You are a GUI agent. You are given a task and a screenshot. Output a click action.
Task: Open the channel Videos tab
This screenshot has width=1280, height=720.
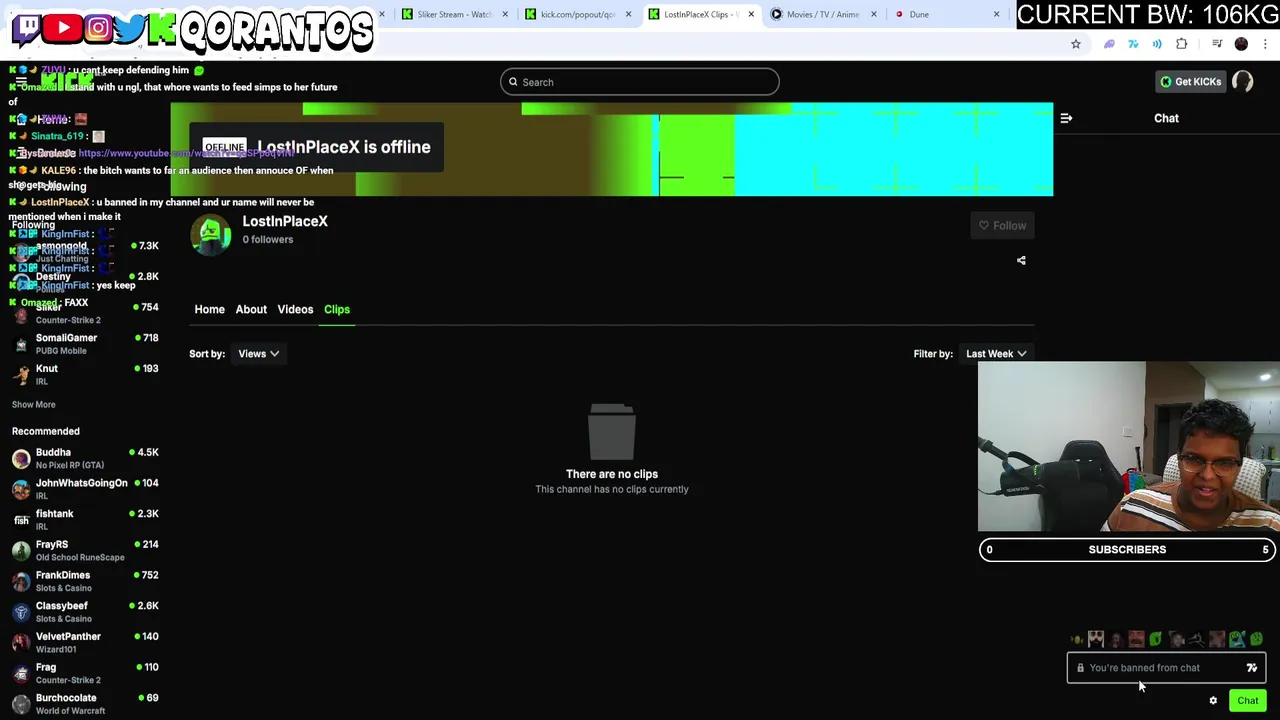coord(295,309)
